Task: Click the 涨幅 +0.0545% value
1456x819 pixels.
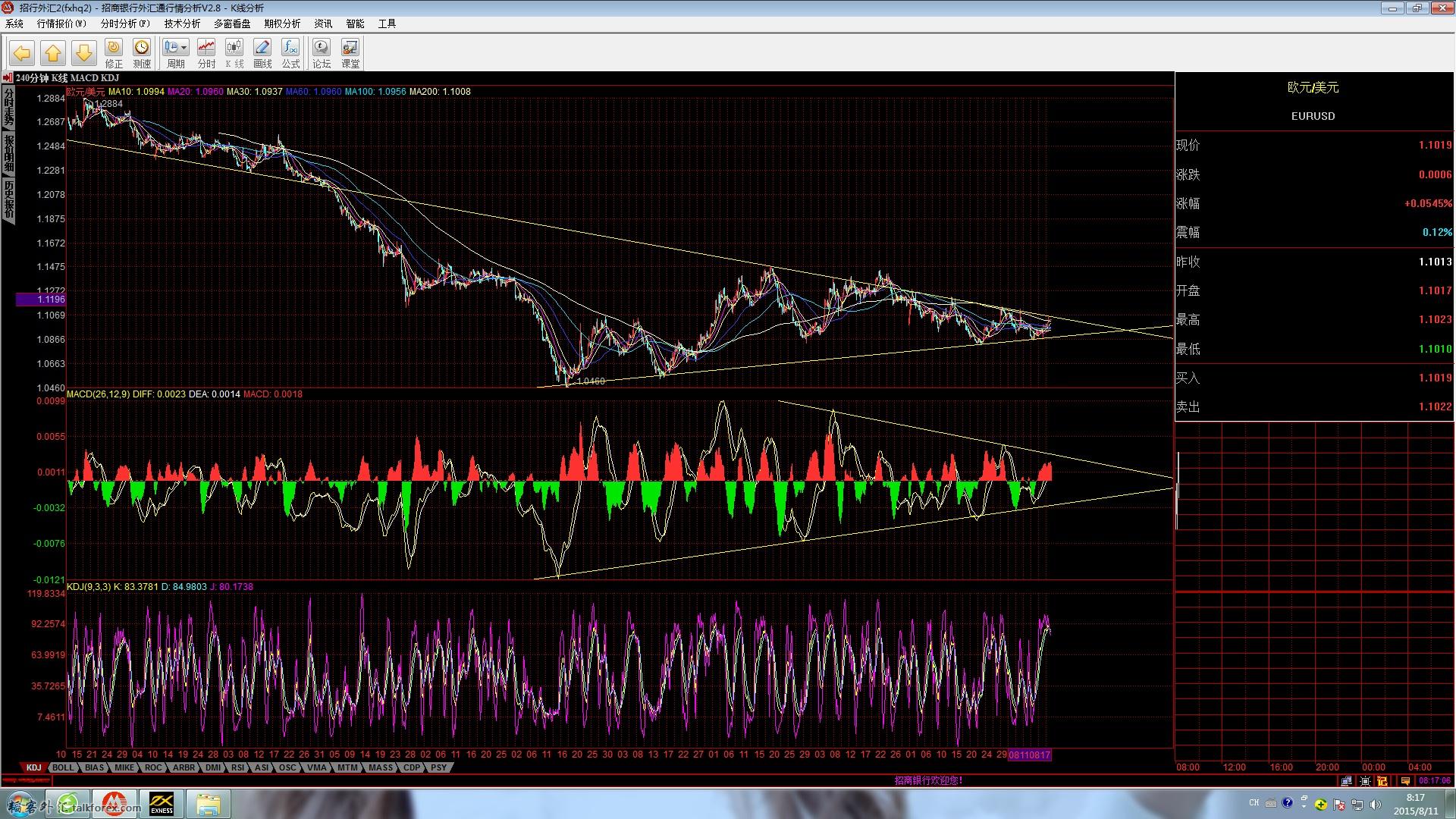Action: click(1428, 203)
